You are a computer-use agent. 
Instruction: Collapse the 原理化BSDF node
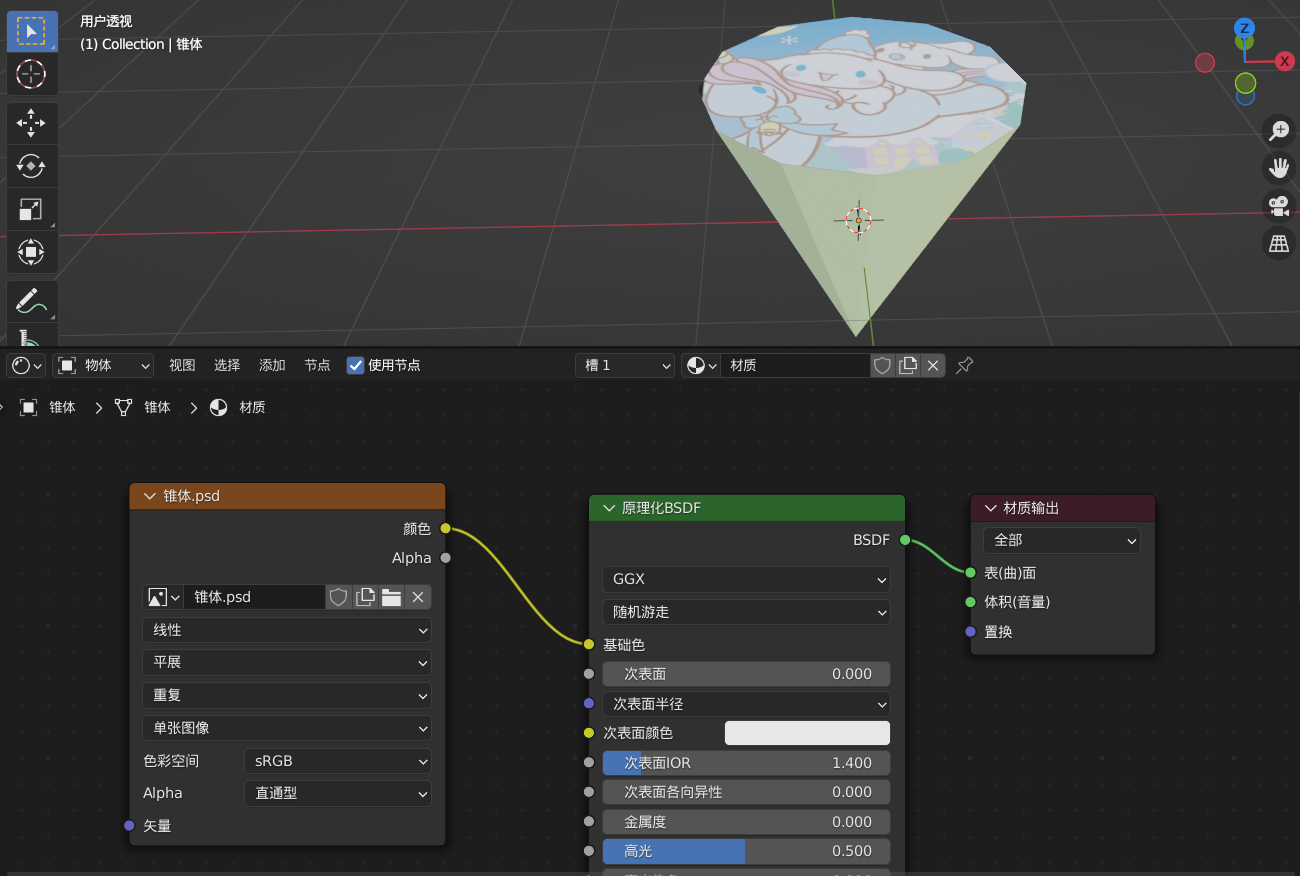(x=609, y=508)
